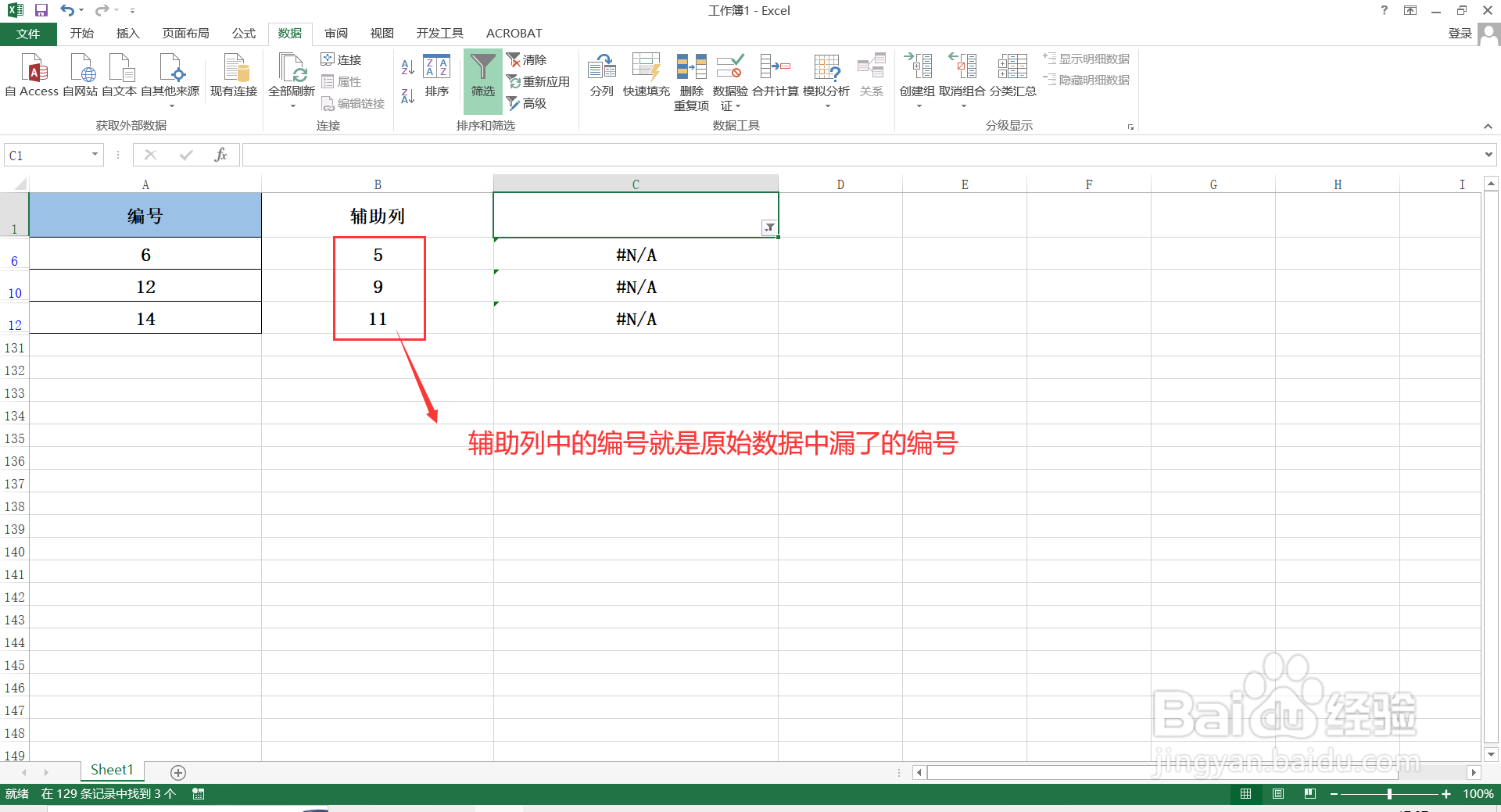Click Flash Fill (快速填充) icon
This screenshot has height=812, width=1501.
pyautogui.click(x=647, y=75)
